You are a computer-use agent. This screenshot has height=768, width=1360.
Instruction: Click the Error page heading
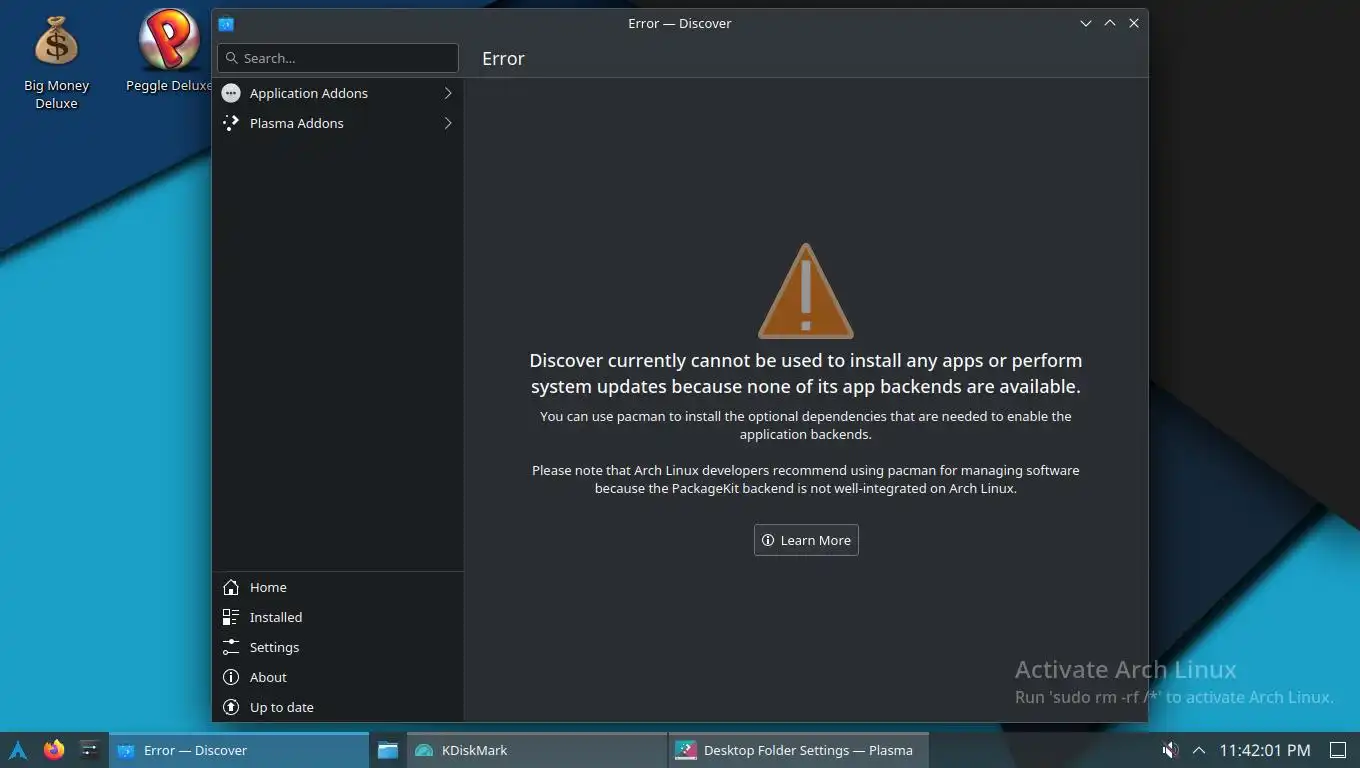(503, 58)
